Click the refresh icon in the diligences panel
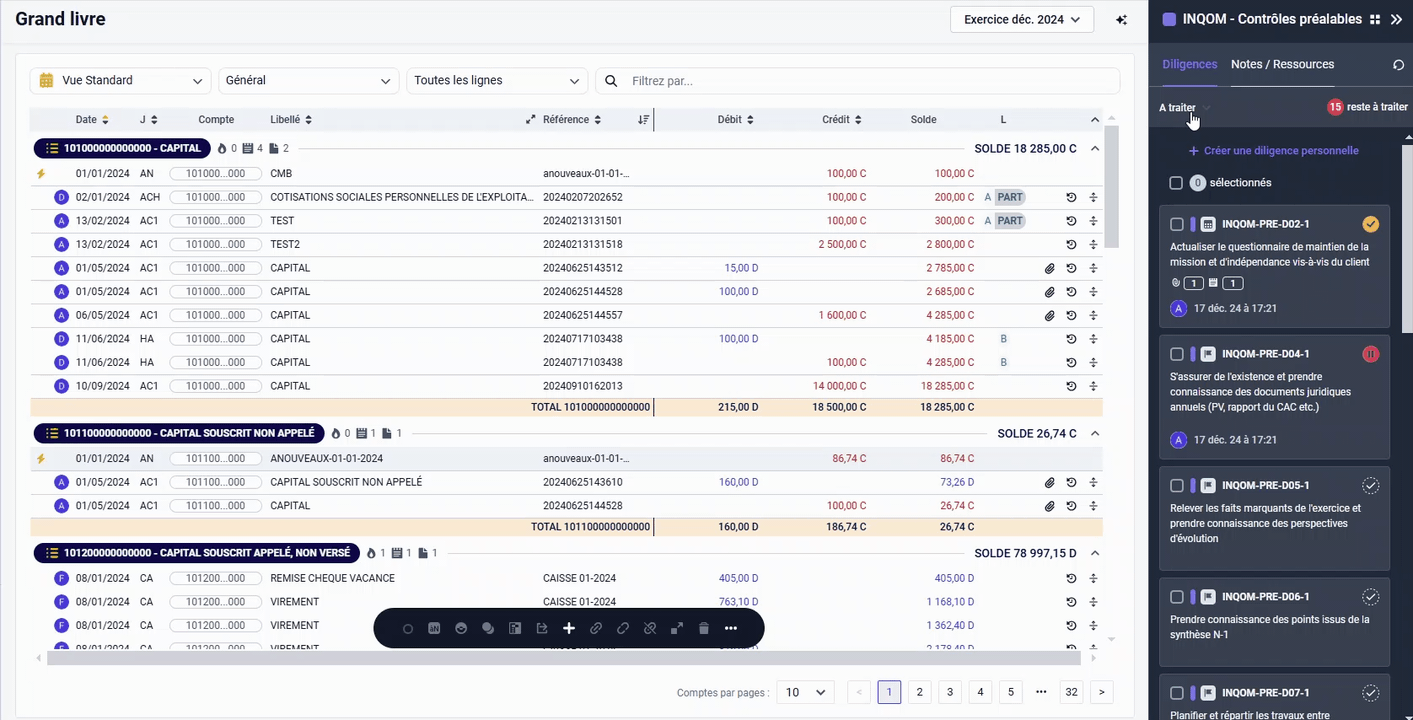This screenshot has width=1413, height=720. [x=1398, y=65]
